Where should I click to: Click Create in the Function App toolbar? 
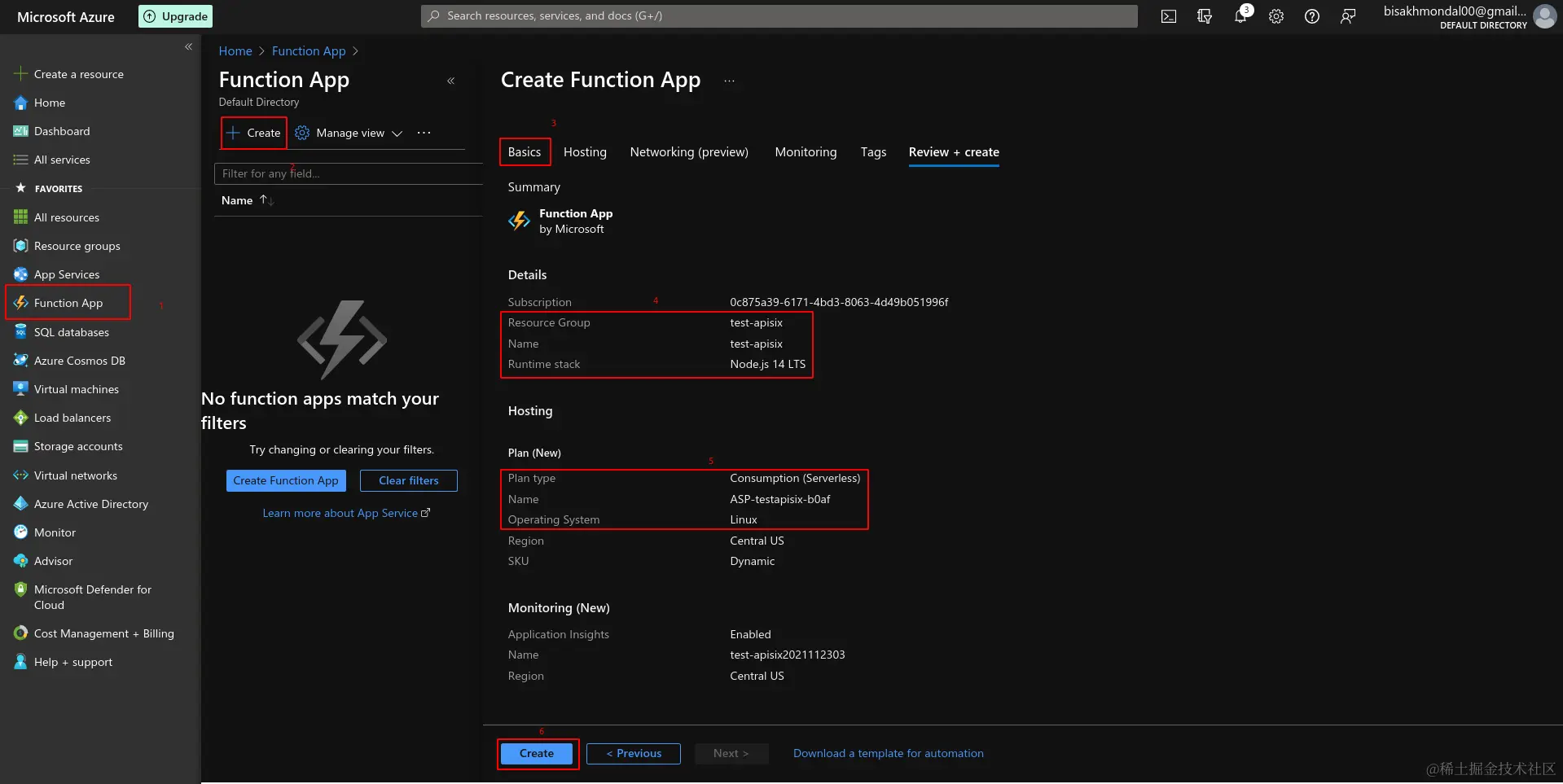click(254, 133)
